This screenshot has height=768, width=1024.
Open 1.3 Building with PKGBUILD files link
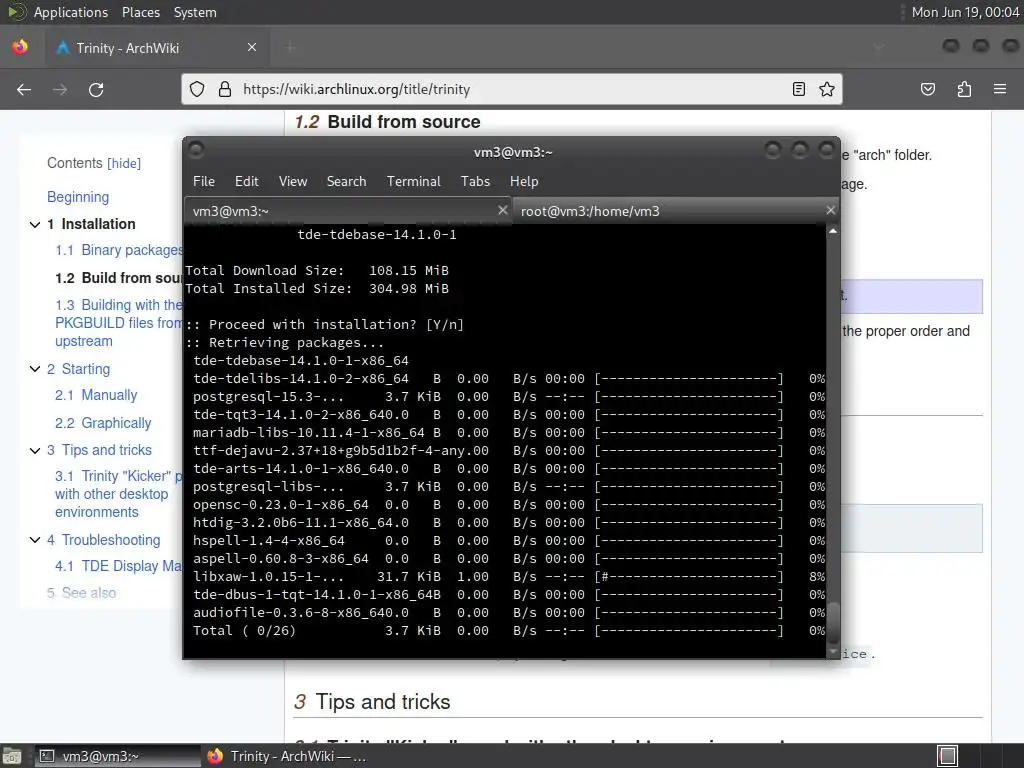point(118,323)
